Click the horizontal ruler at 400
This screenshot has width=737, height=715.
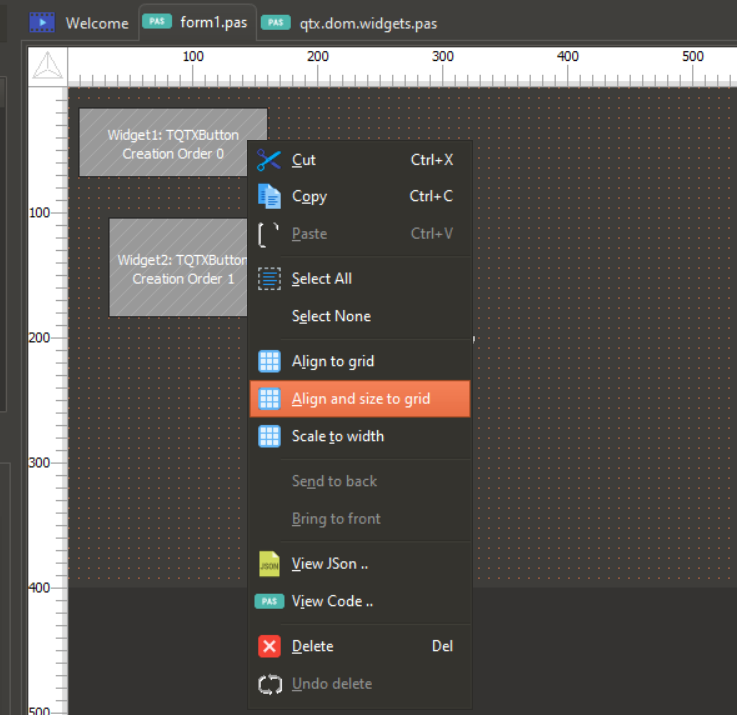[x=567, y=68]
